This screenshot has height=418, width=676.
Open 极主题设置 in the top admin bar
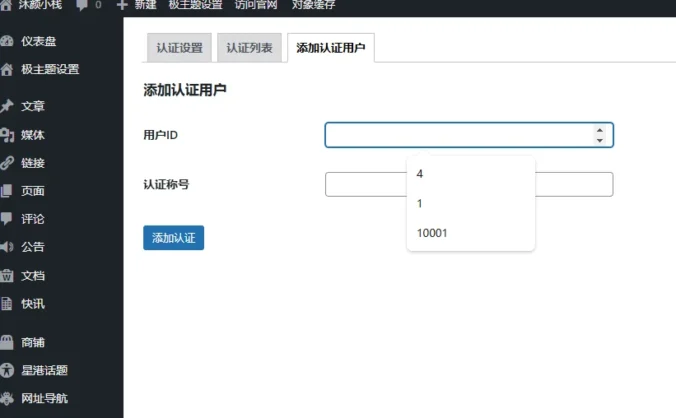click(x=196, y=6)
